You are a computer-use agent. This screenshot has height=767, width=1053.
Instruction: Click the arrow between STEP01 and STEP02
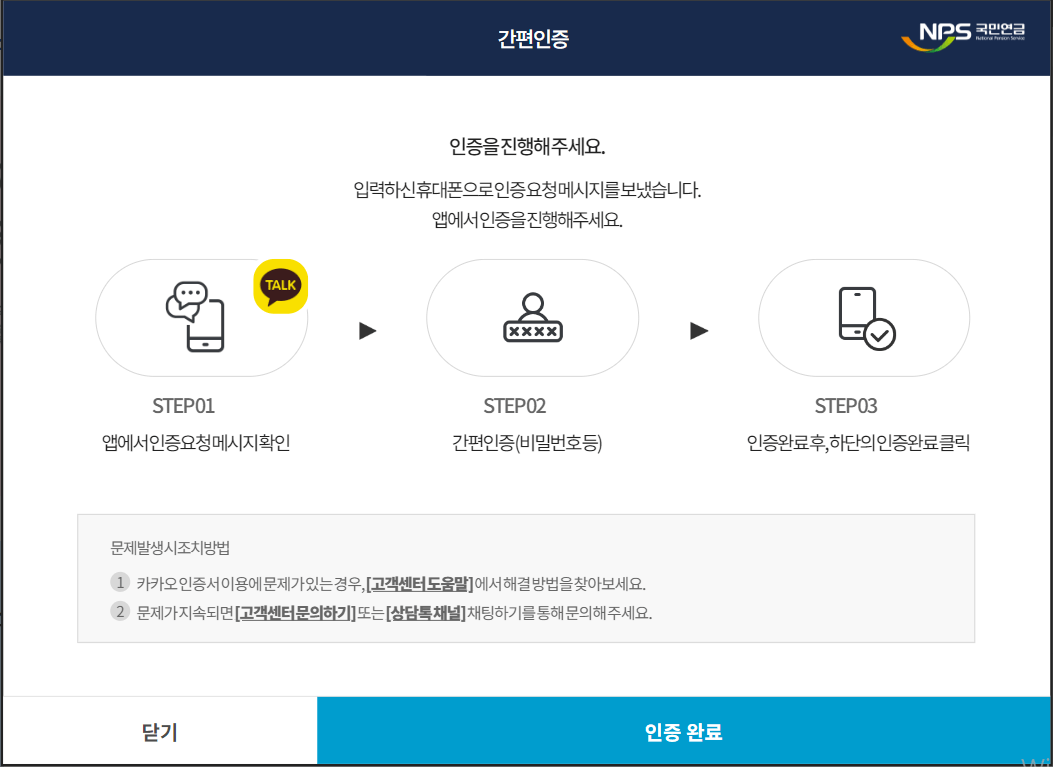tap(368, 333)
